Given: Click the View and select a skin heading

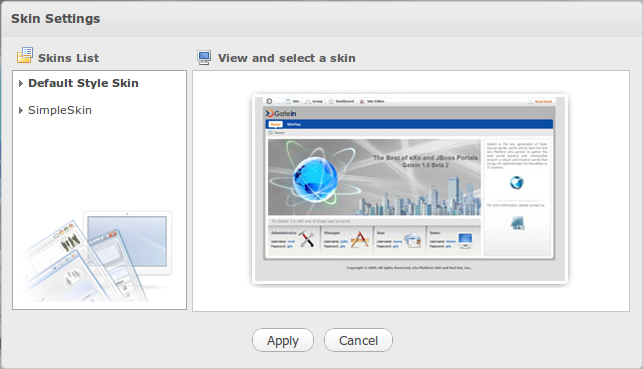Looking at the screenshot, I should (x=287, y=58).
